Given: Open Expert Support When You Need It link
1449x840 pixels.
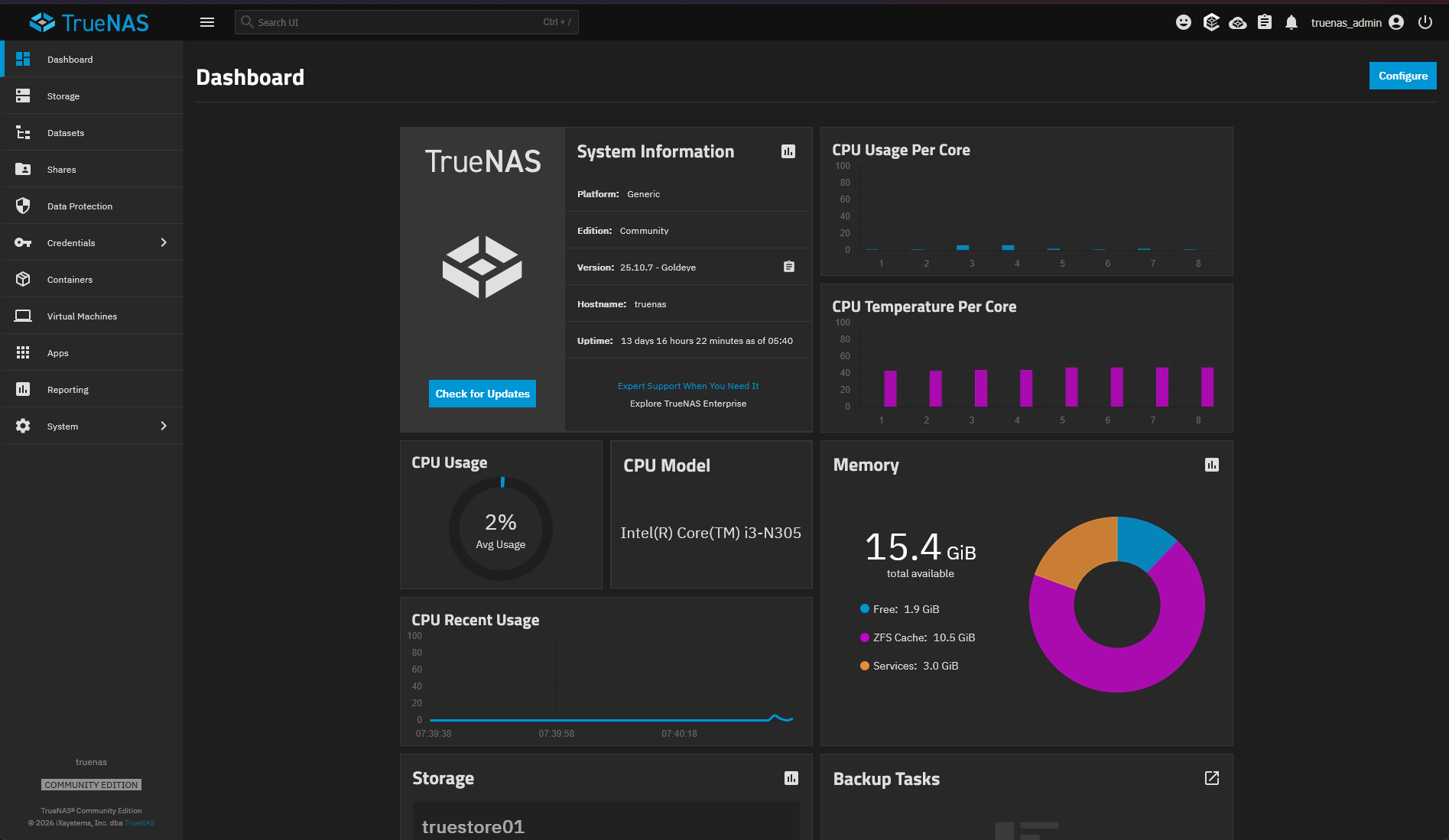Looking at the screenshot, I should (688, 386).
